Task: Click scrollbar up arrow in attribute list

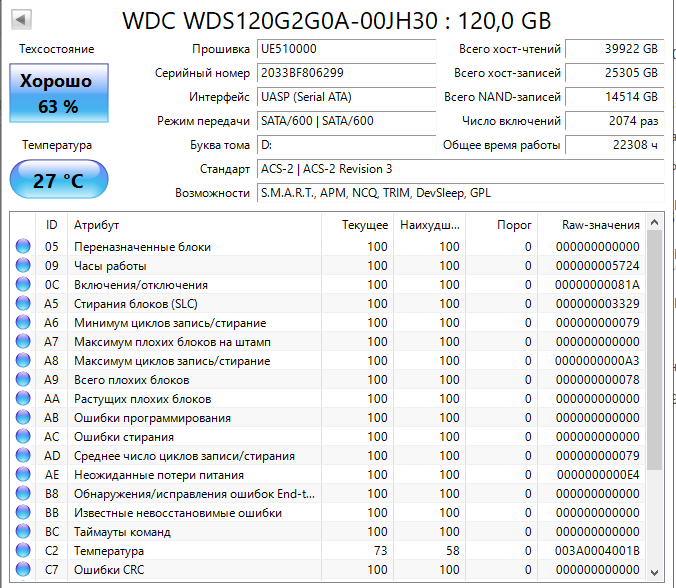Action: pos(654,222)
